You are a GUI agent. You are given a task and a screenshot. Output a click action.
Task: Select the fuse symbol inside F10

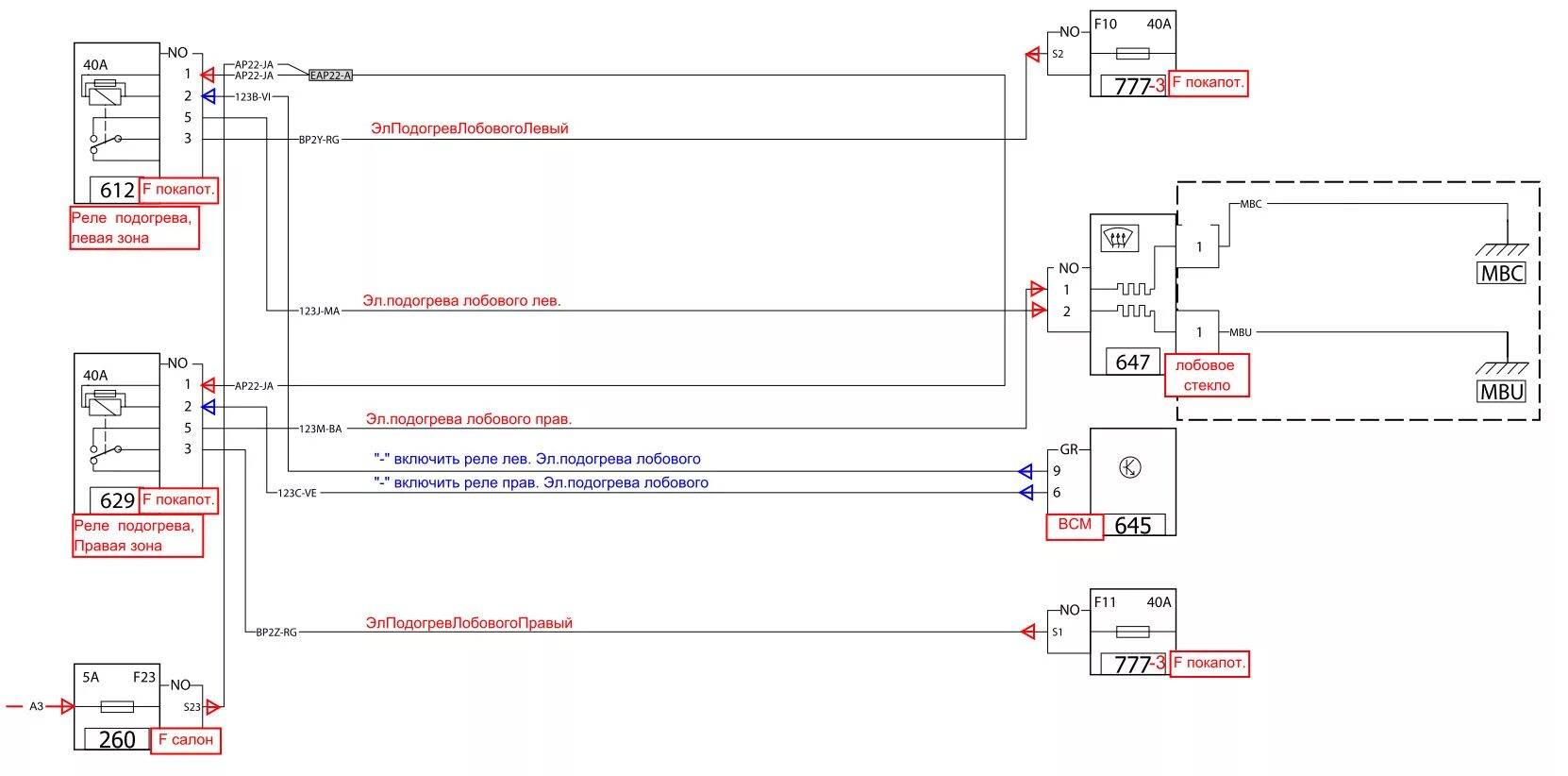[x=1132, y=53]
